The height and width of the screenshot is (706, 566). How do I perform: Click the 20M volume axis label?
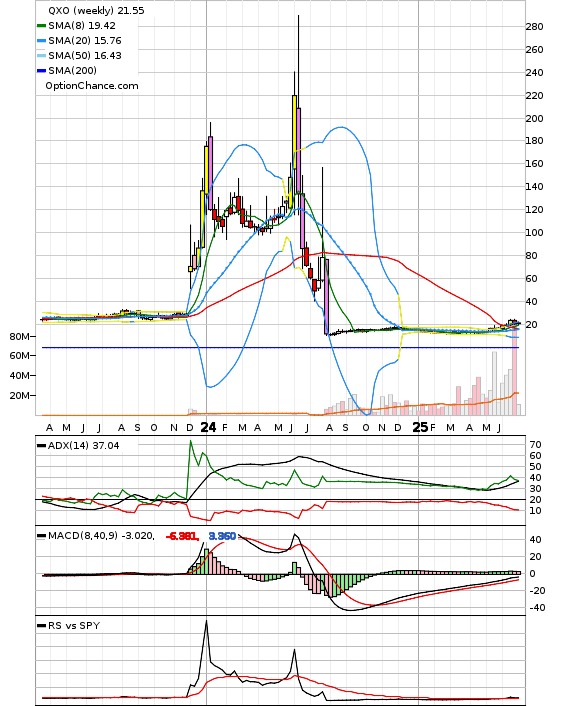tap(20, 395)
